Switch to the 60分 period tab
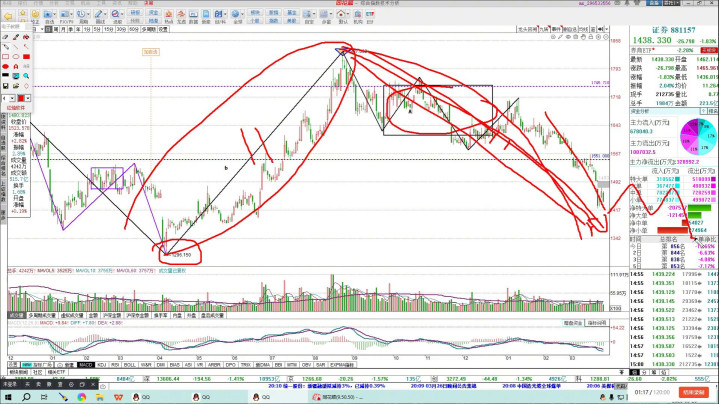The height and width of the screenshot is (404, 719). [134, 29]
